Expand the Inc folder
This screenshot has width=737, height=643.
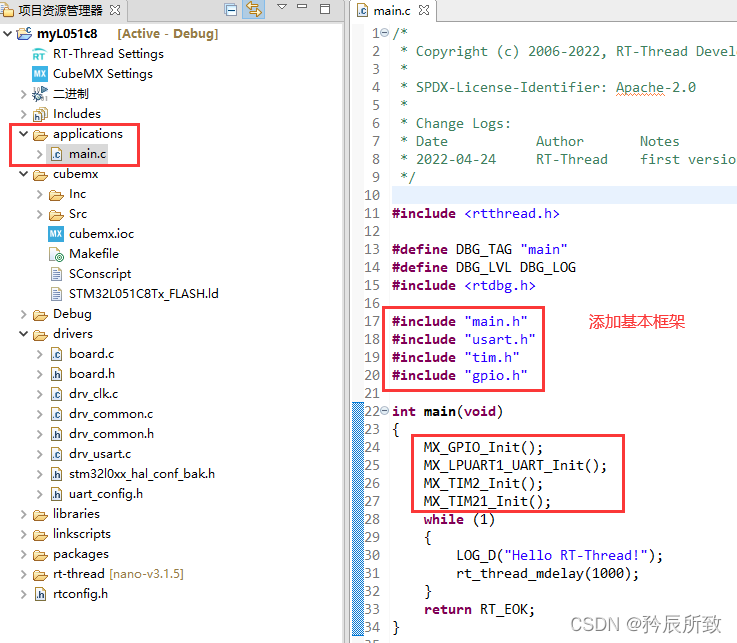(x=39, y=195)
